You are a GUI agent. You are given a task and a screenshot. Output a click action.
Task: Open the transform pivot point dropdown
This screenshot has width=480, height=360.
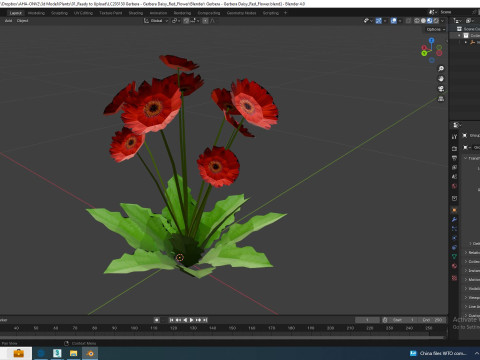pyautogui.click(x=176, y=21)
